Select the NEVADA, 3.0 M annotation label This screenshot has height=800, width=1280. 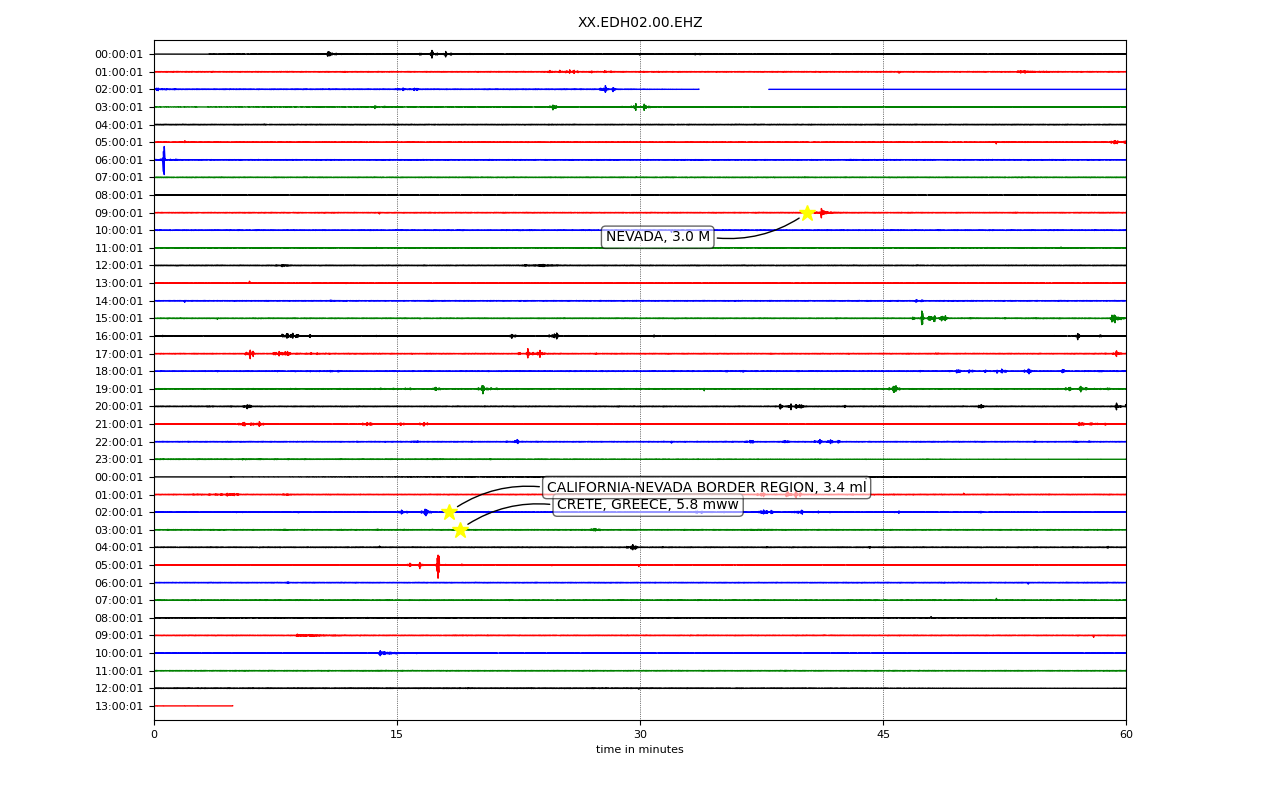coord(658,237)
